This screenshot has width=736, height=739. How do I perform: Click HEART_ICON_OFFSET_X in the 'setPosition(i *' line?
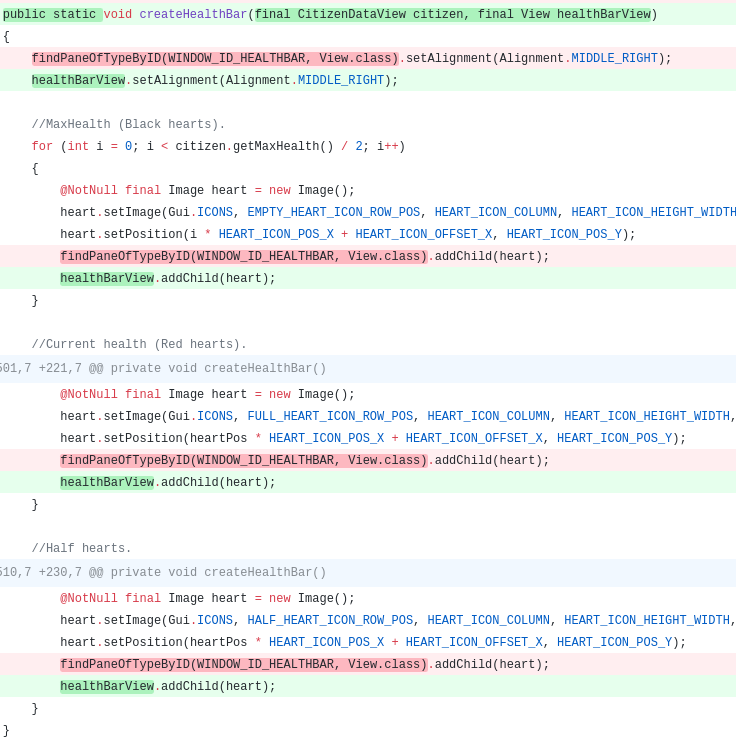[424, 234]
